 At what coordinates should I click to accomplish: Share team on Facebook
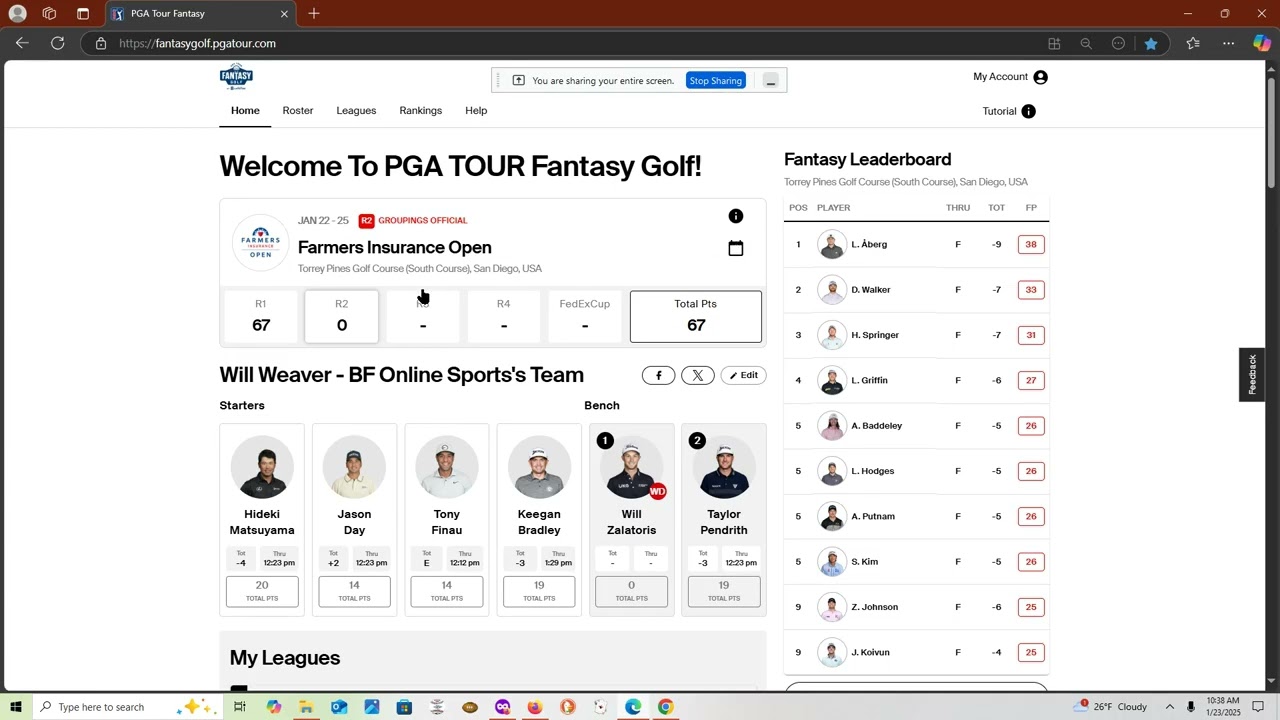658,375
